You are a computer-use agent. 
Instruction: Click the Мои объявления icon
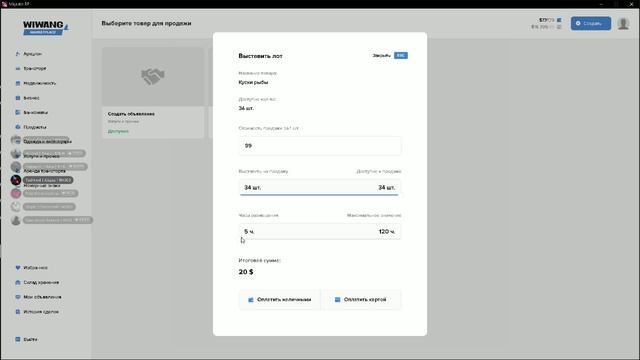coord(18,297)
